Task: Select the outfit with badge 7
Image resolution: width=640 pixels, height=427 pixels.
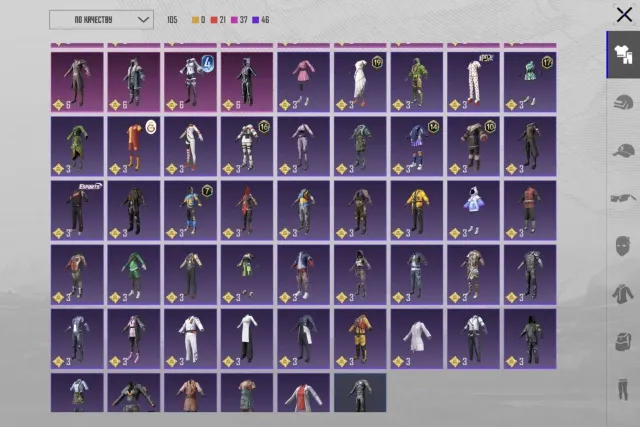Action: (191, 210)
